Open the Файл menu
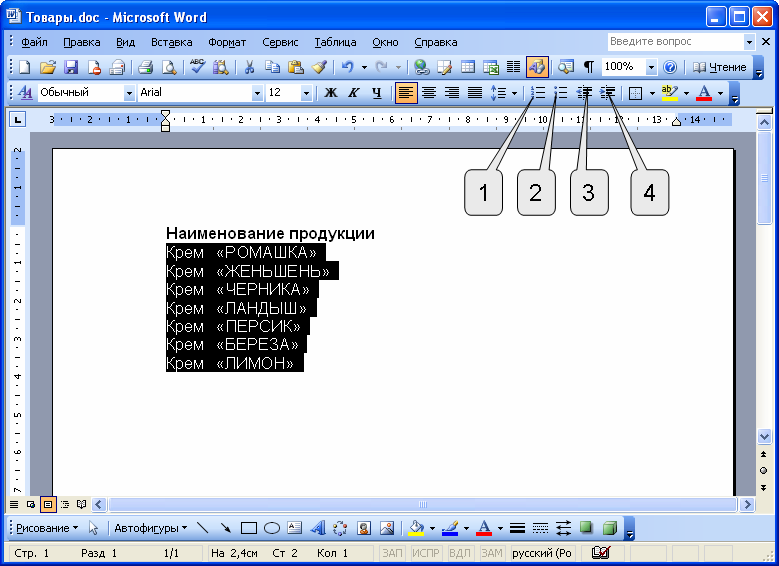 pos(34,42)
